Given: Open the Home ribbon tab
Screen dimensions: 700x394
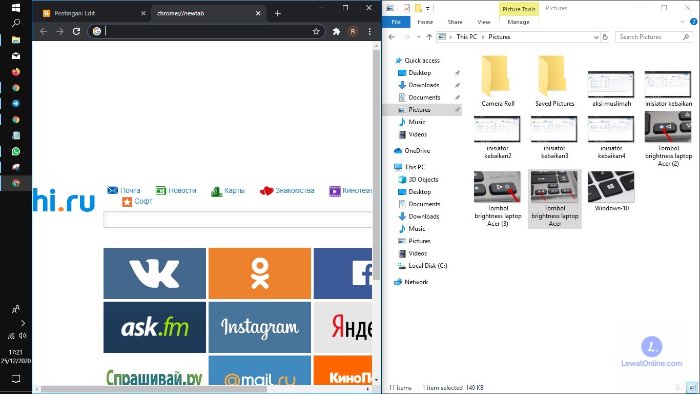Looking at the screenshot, I should 425,22.
